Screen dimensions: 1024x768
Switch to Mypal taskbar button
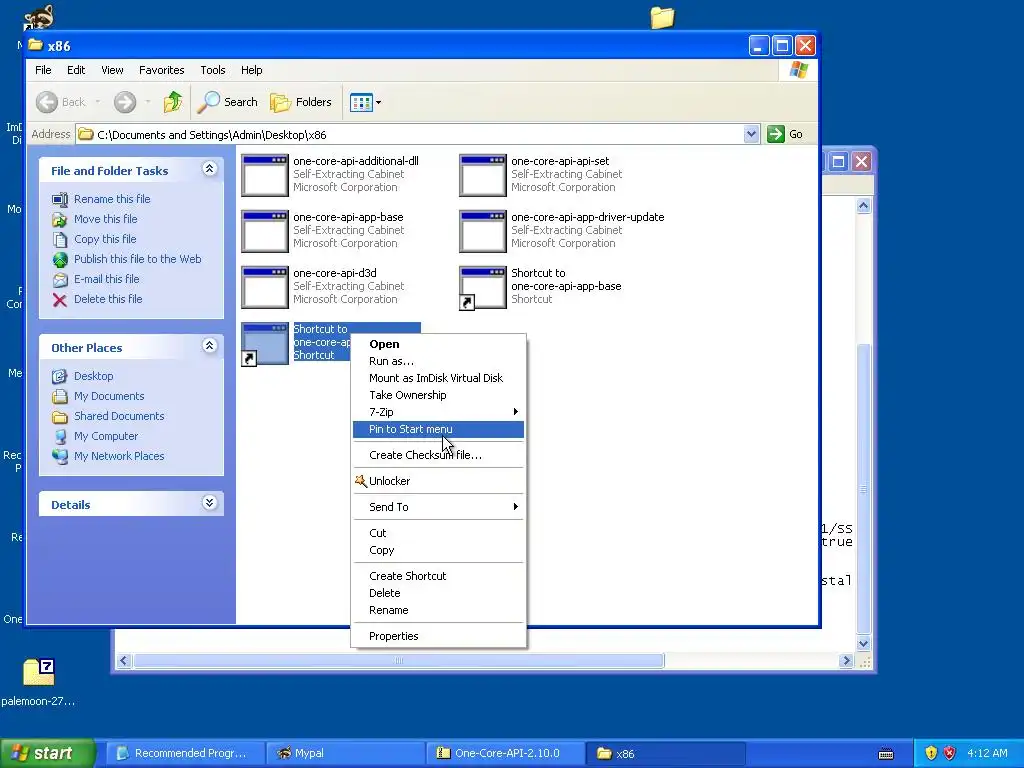point(345,753)
